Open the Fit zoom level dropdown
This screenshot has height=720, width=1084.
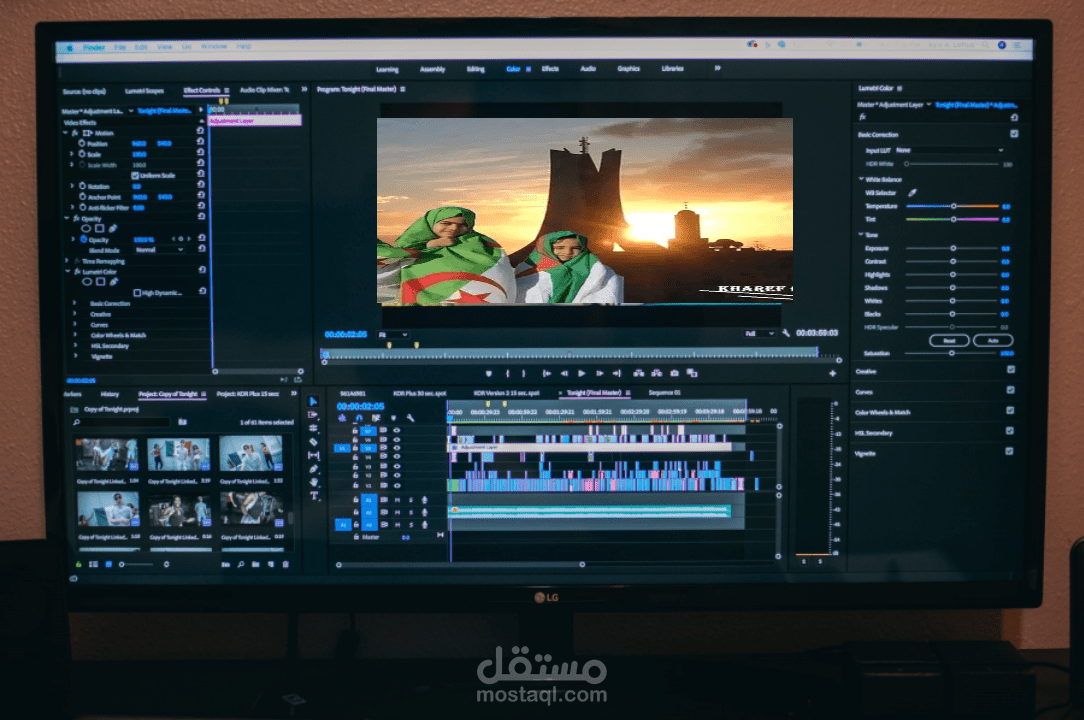(x=393, y=335)
